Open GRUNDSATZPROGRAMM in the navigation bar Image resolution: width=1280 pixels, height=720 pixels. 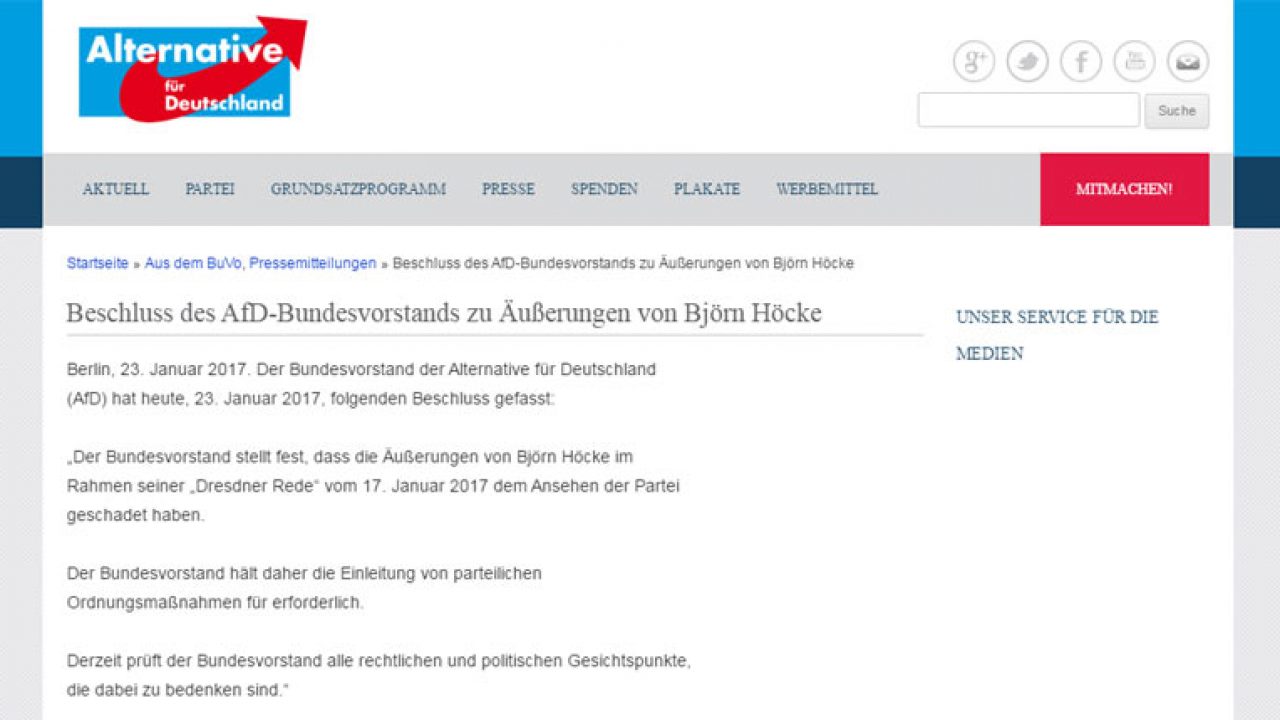(x=358, y=189)
